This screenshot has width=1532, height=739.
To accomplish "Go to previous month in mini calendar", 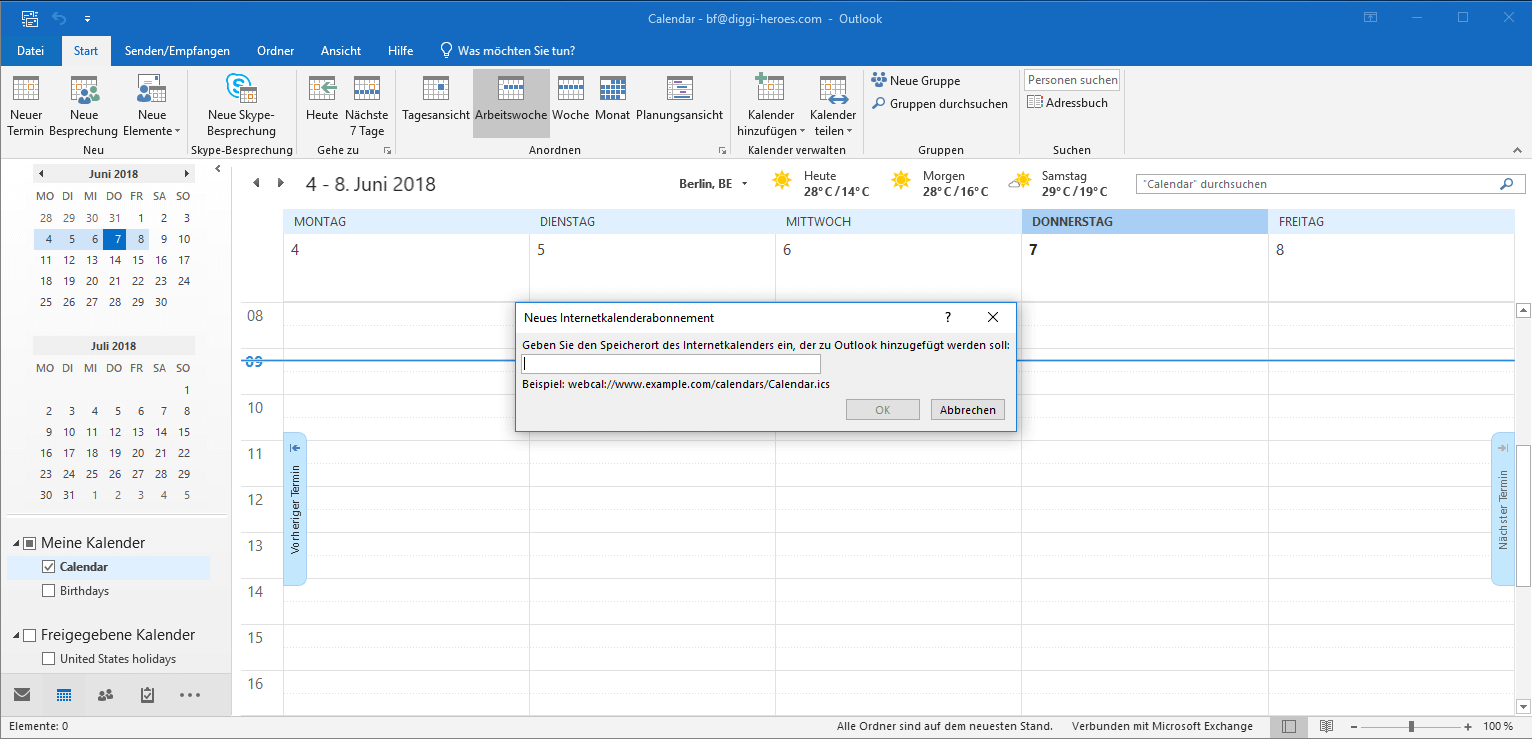I will 41,174.
